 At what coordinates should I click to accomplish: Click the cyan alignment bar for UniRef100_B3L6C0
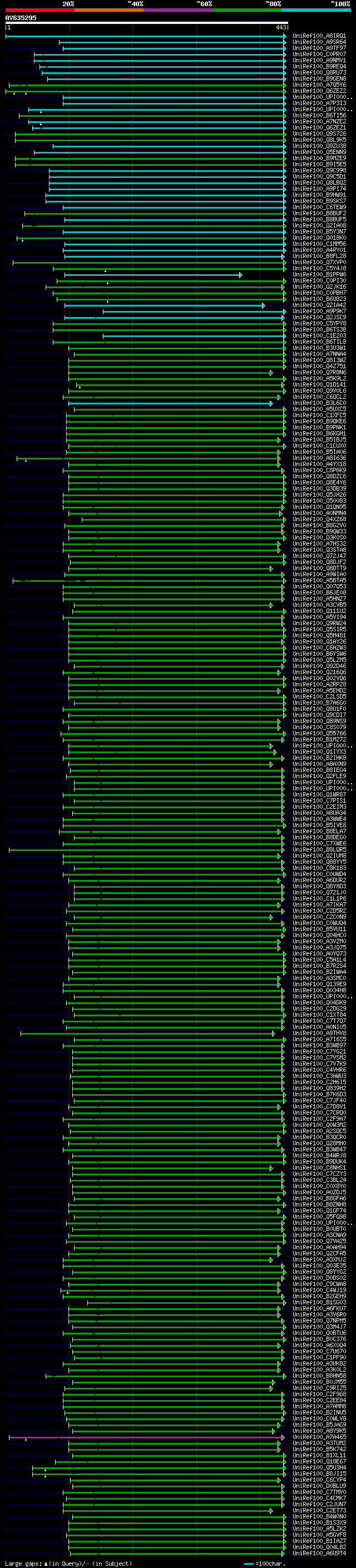(171, 404)
